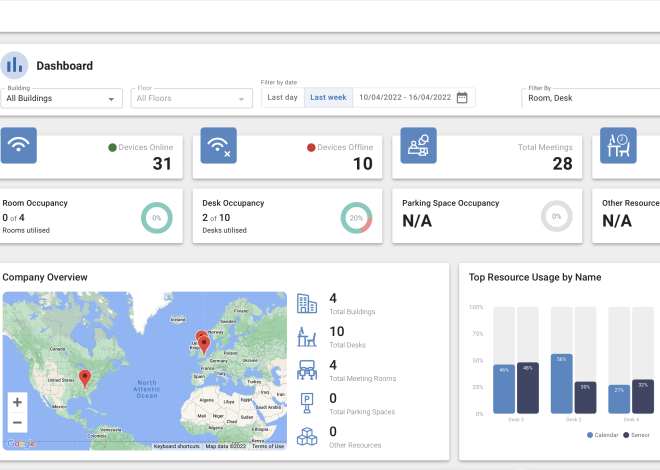Viewport: 660px width, 470px height.
Task: Open the map Terms of Use link
Action: coord(268,446)
